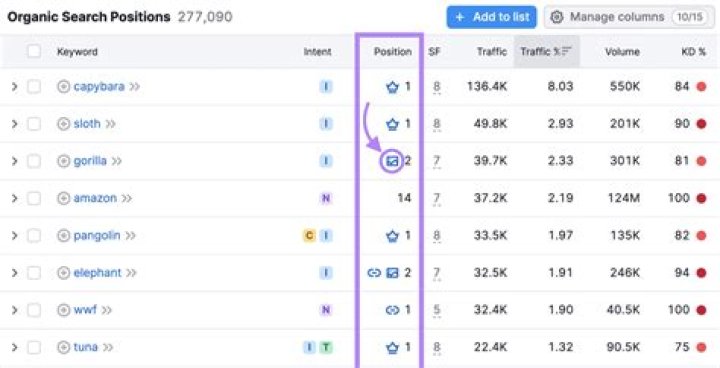Click the T intent badge for tuna

pos(326,347)
